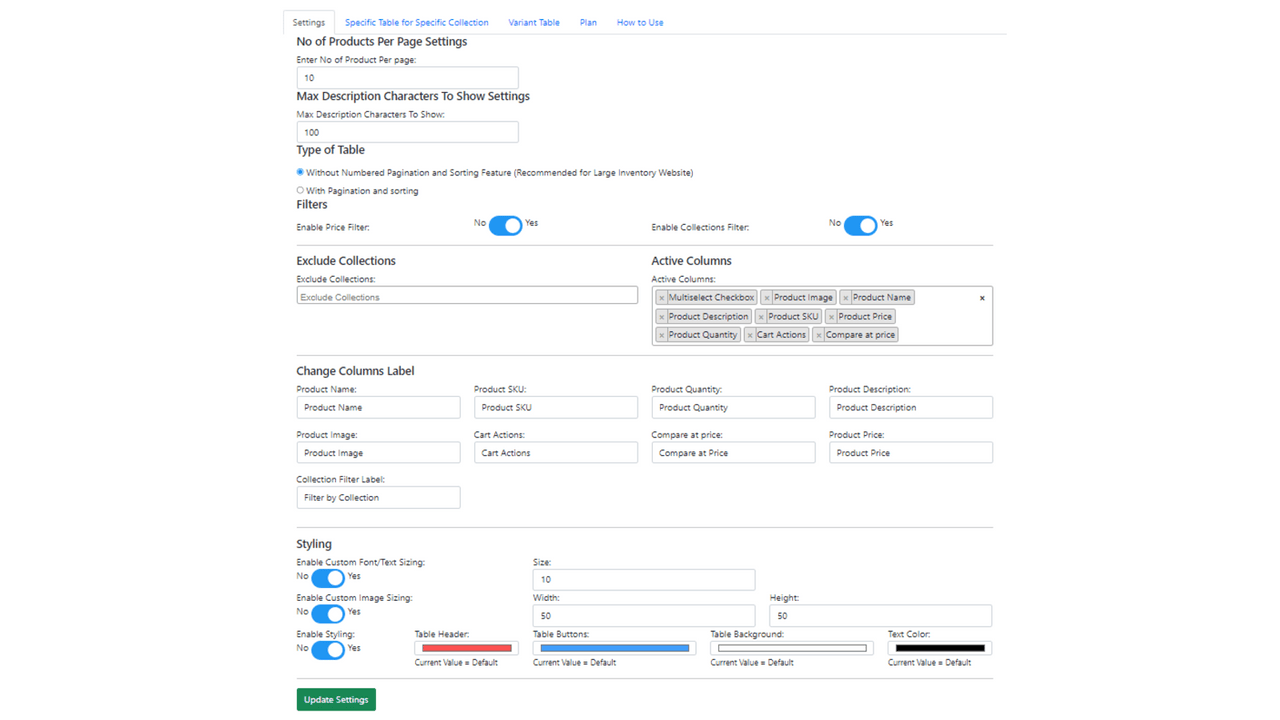Clear all Active Columns selections
The height and width of the screenshot is (720, 1280).
tap(982, 298)
